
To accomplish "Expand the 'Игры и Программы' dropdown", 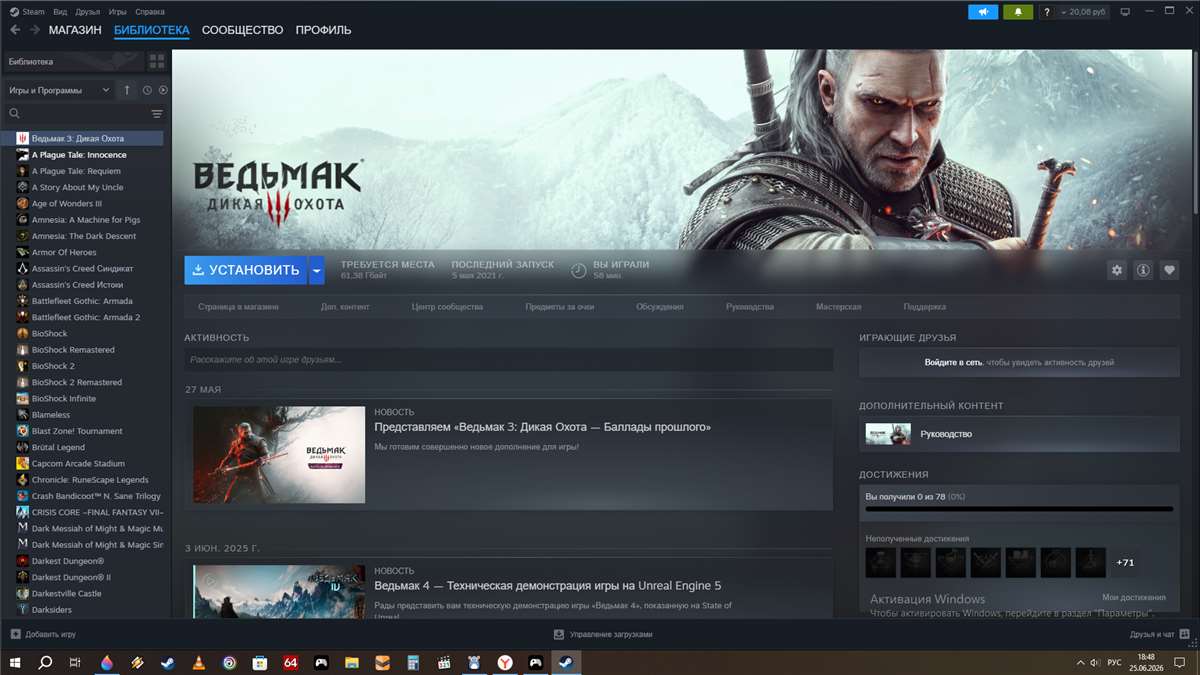I will pos(60,90).
